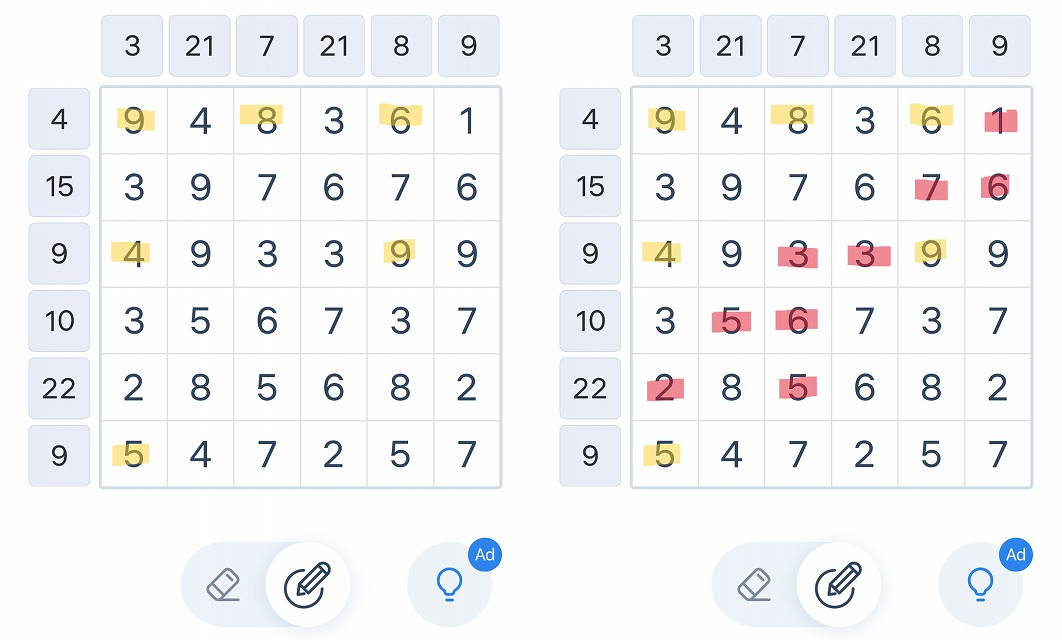The height and width of the screenshot is (640, 1062).
Task: Toggle yellow-highlighted 9 in left grid's first row
Action: 134,121
